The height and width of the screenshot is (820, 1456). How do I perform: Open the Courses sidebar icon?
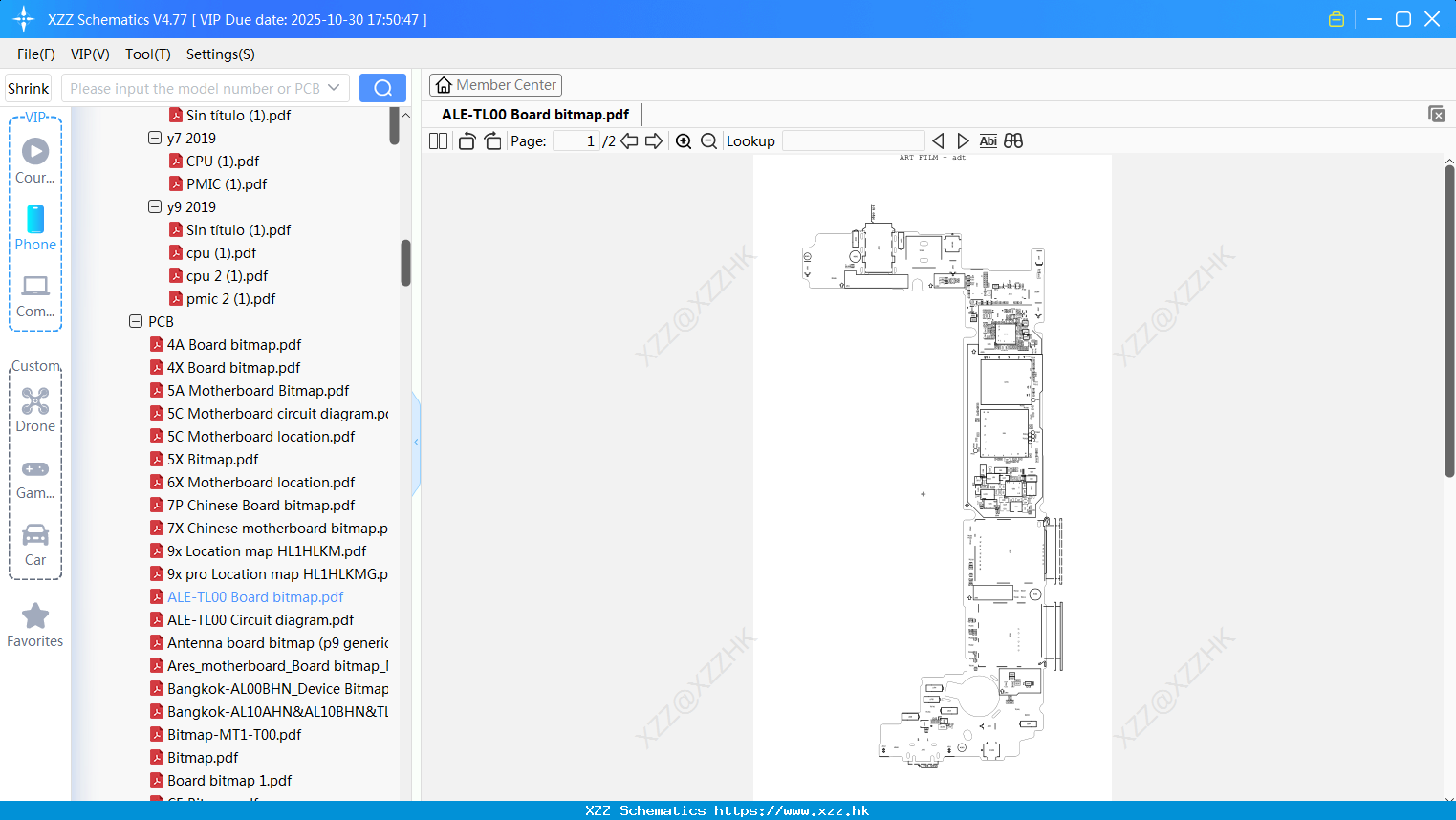pos(35,161)
